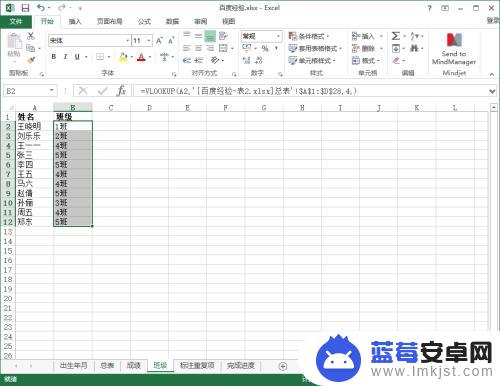This screenshot has height=386, width=500.
Task: Click the vertical scrollbar up arrow
Action: (494, 107)
